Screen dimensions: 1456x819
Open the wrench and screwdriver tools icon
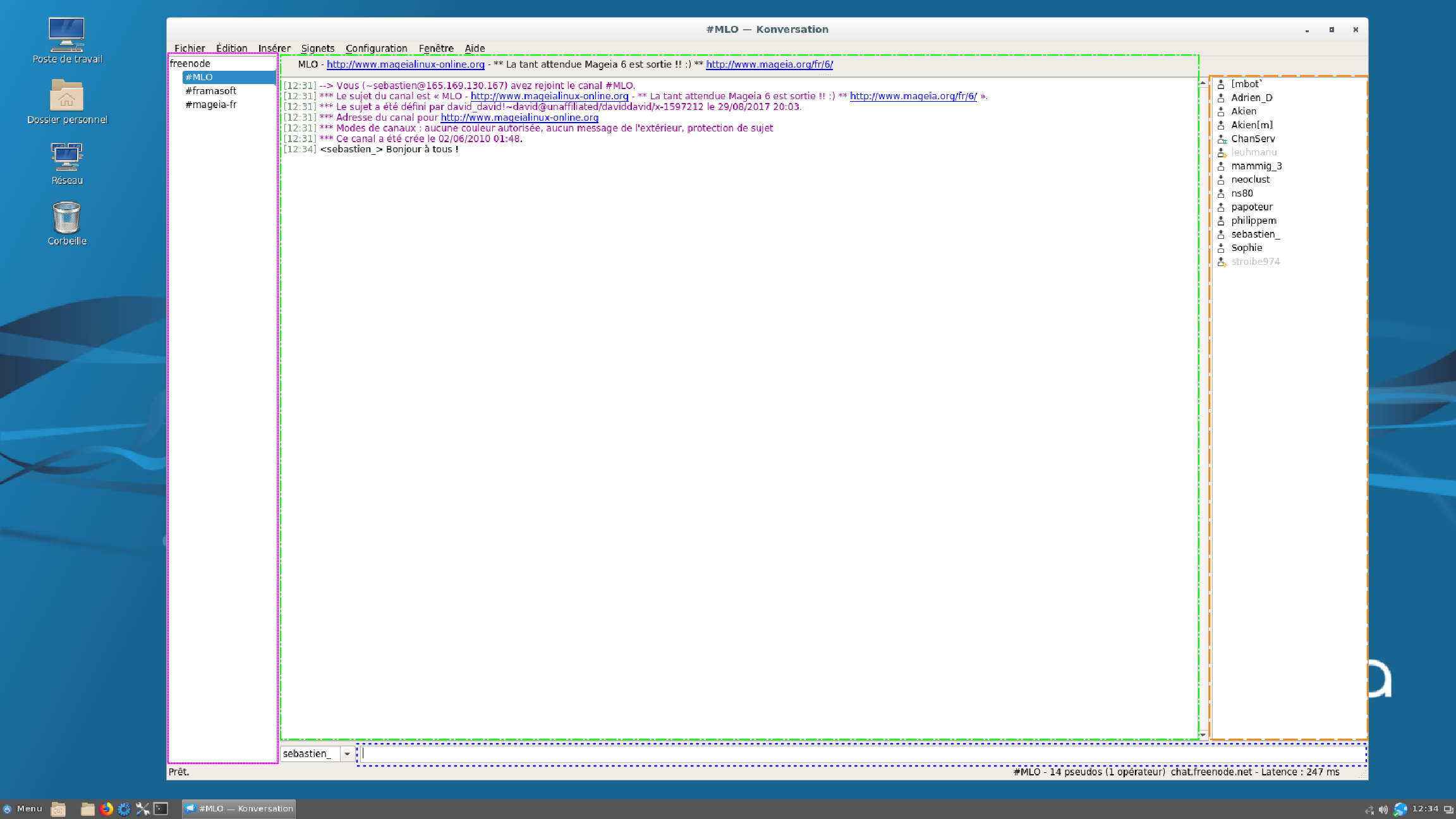[143, 808]
